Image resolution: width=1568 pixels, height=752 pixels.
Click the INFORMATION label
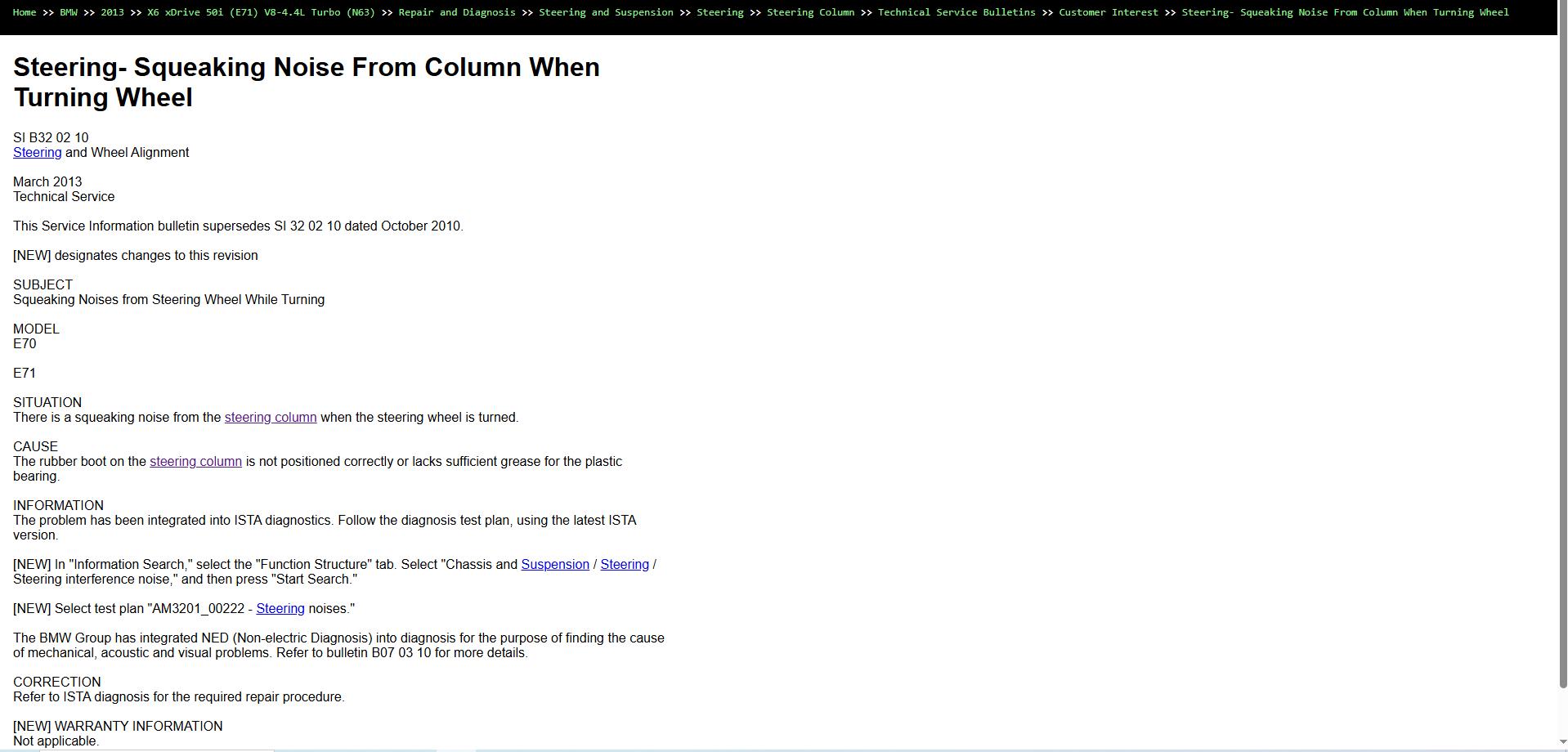58,506
